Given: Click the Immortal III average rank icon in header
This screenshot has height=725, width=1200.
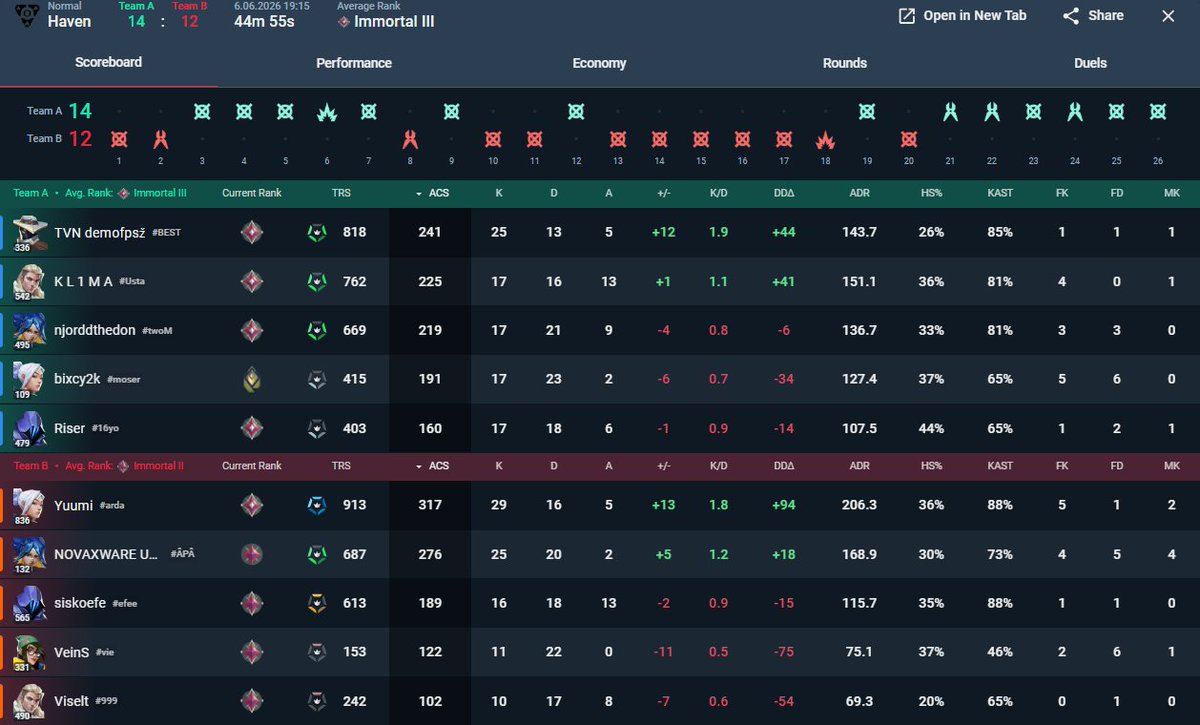Looking at the screenshot, I should tap(344, 22).
